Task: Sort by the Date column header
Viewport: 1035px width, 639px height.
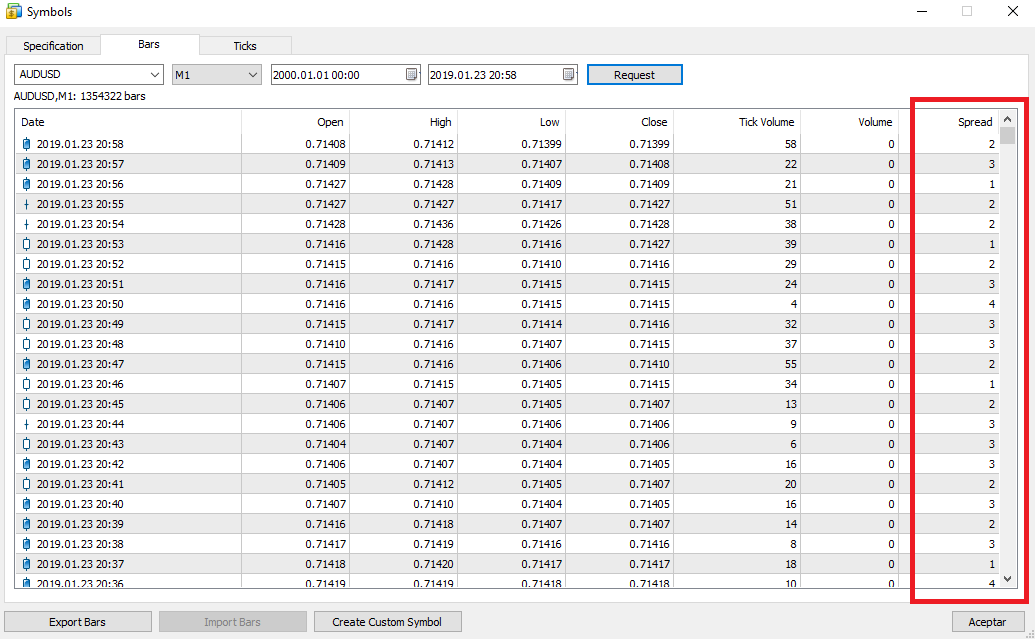Action: (128, 121)
